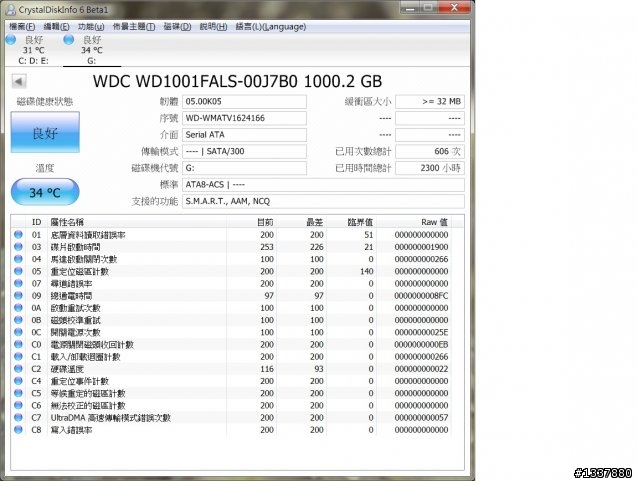Click status orb for attribute 0A
Viewport: 638px width, 481px height.
pyautogui.click(x=18, y=308)
